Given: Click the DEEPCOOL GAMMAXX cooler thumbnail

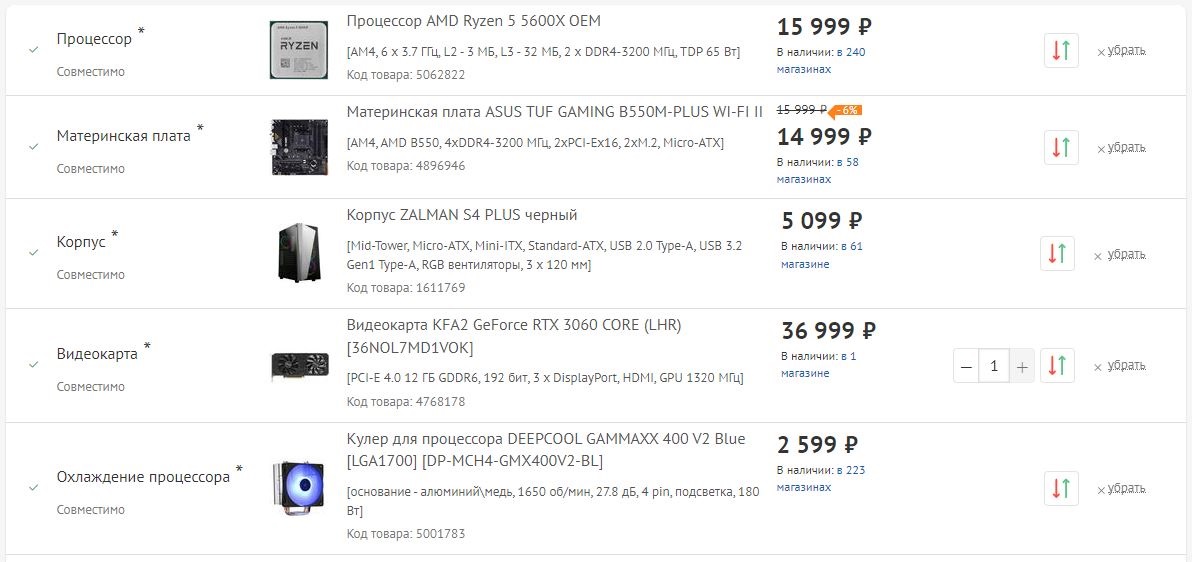Looking at the screenshot, I should pyautogui.click(x=298, y=490).
